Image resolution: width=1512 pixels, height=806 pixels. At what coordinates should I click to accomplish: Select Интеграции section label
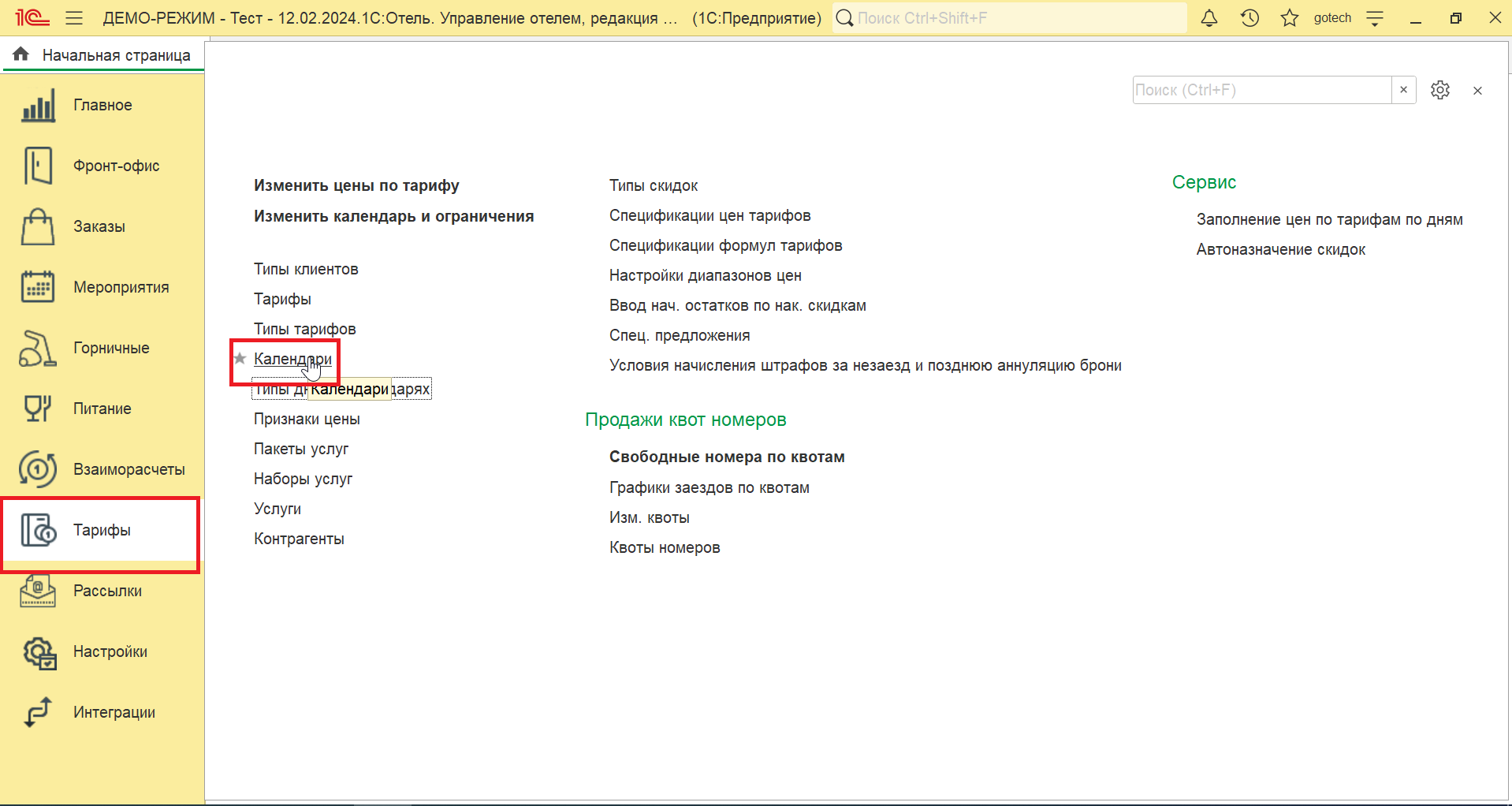pyautogui.click(x=114, y=712)
